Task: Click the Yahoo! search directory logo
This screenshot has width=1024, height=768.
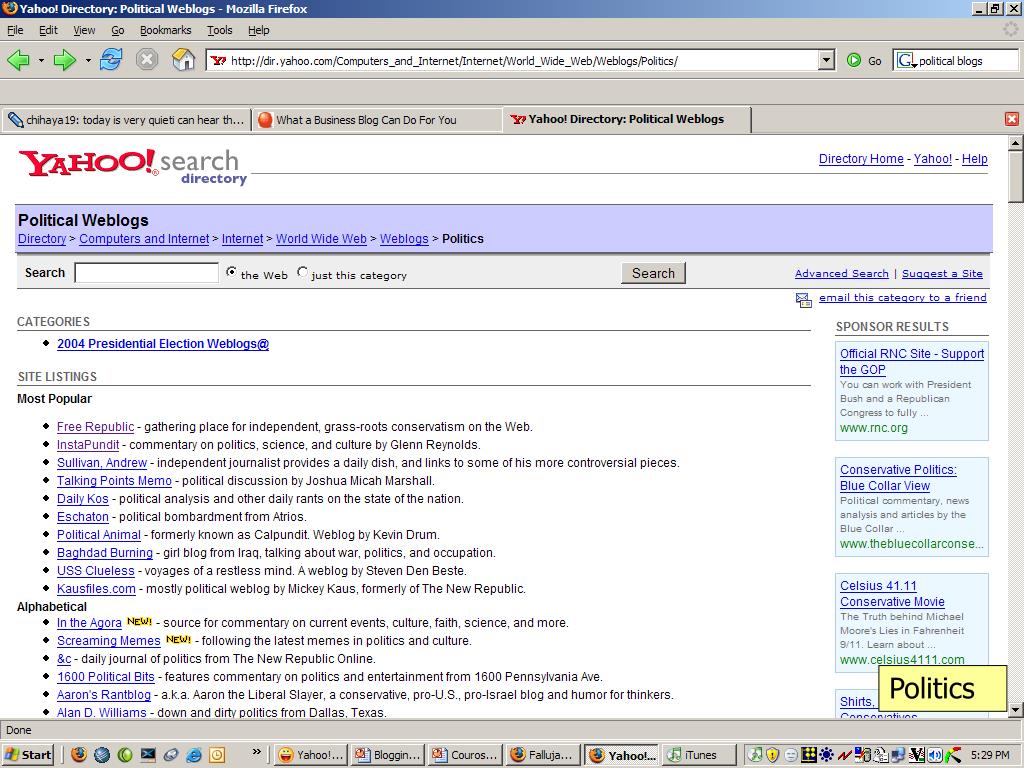Action: click(x=133, y=167)
